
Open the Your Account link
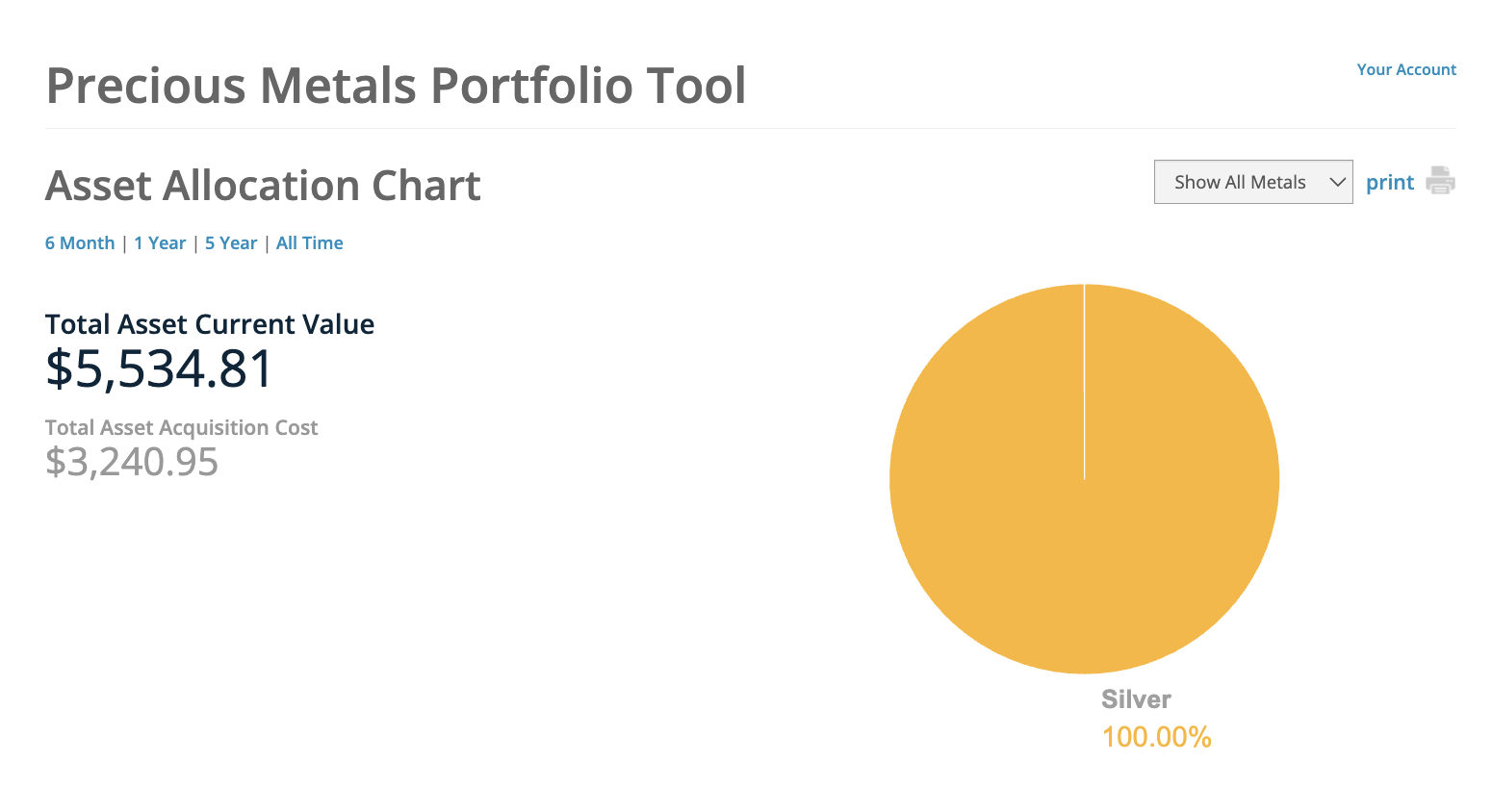[x=1406, y=69]
